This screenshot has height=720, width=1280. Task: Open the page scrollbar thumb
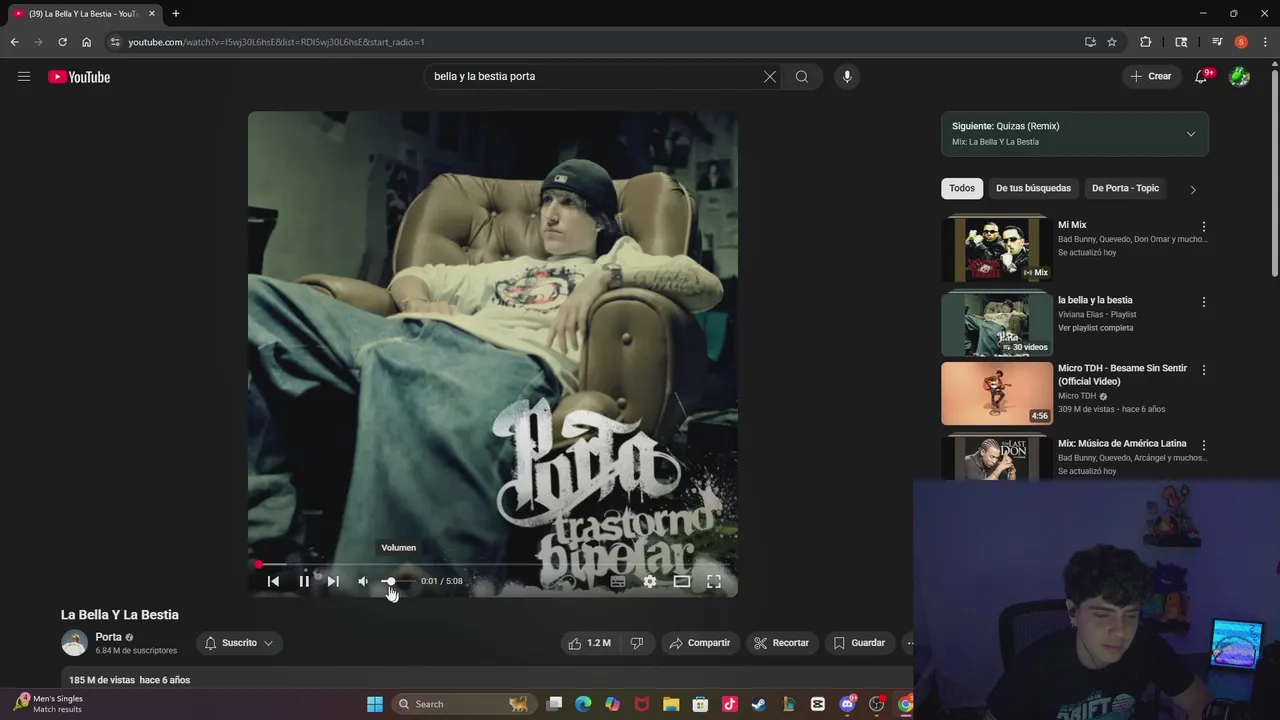coord(1275,172)
